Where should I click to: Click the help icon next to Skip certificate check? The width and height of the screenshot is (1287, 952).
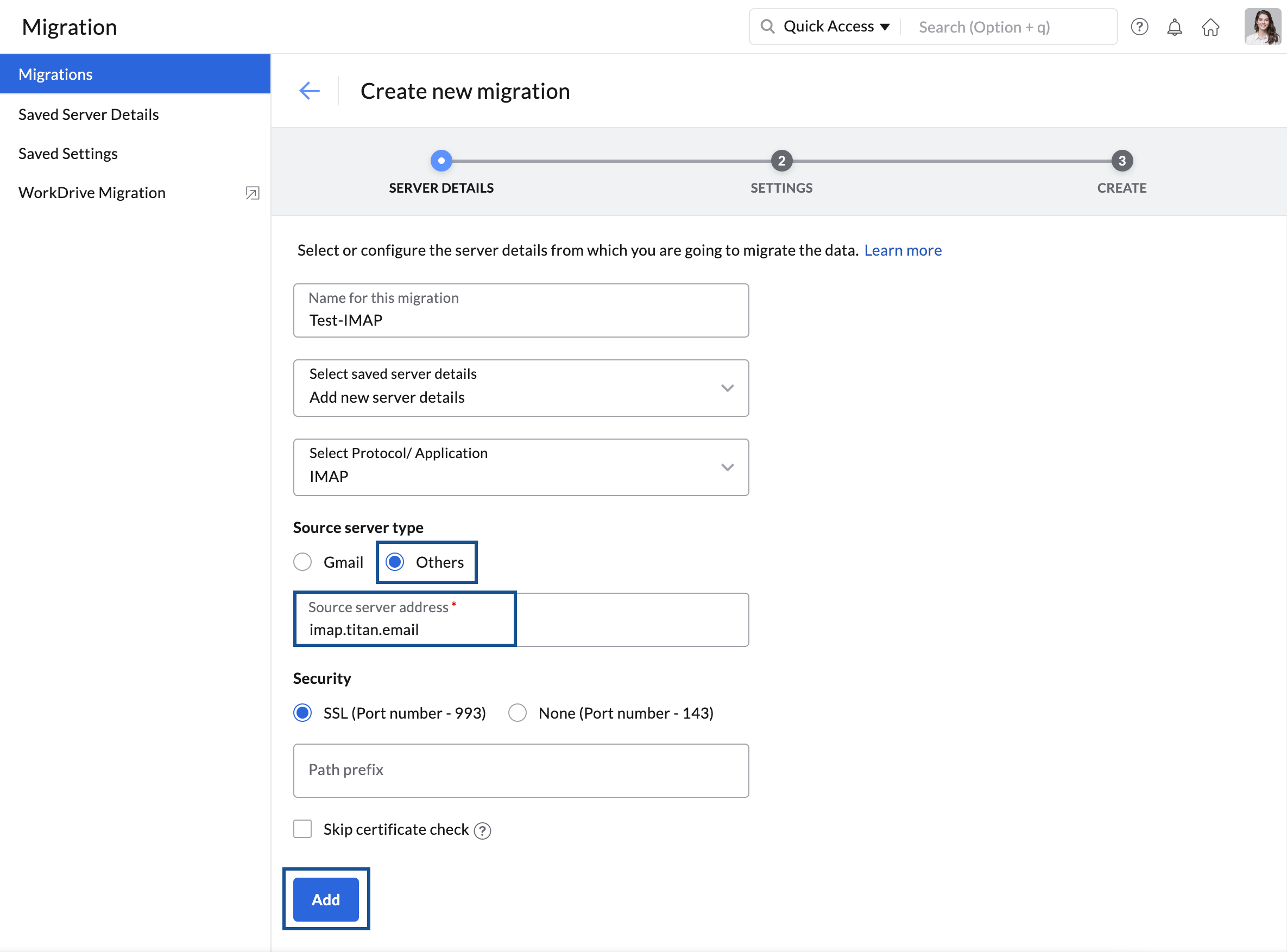pyautogui.click(x=483, y=830)
